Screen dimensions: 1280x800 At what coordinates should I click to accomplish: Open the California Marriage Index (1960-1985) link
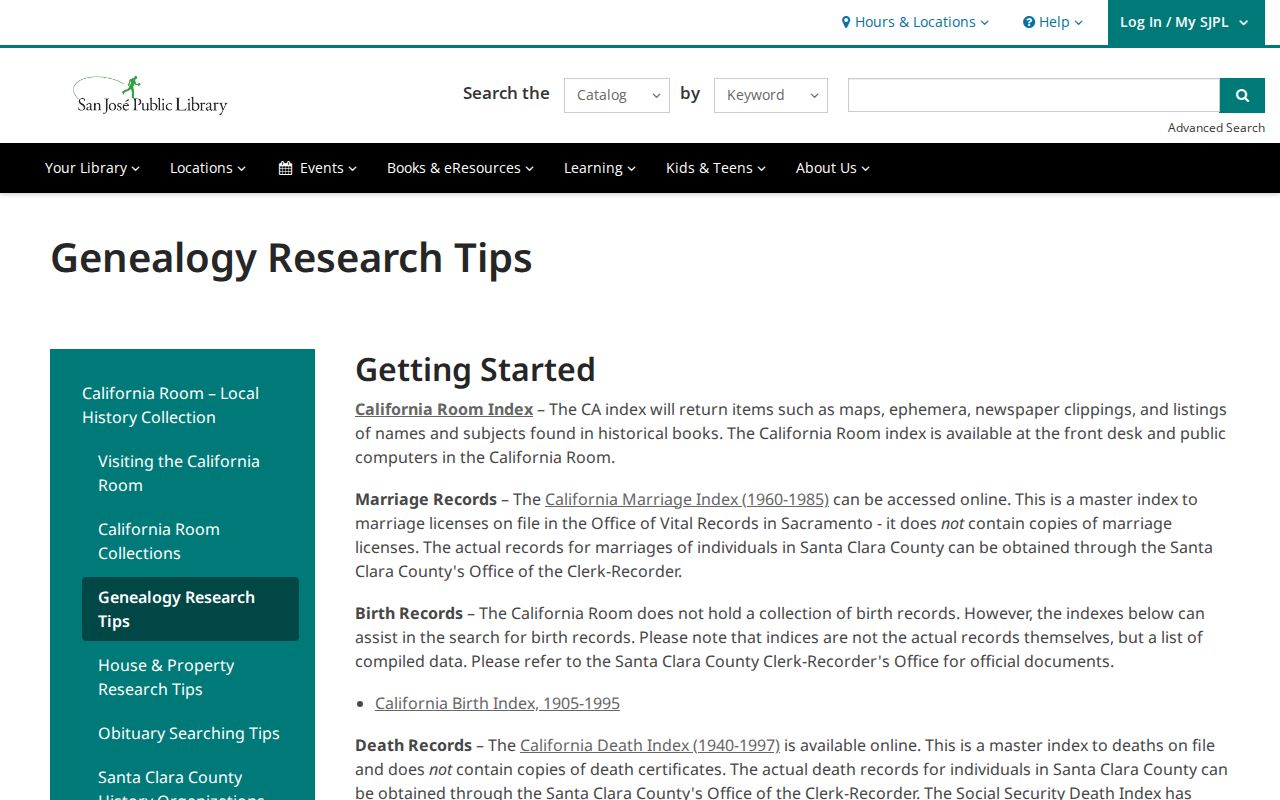click(687, 499)
